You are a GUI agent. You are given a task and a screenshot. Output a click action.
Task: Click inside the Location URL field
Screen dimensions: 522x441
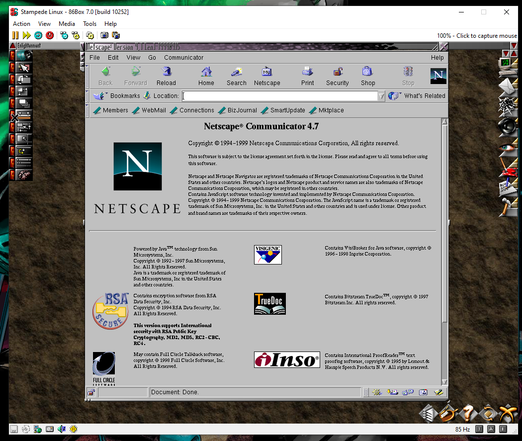pyautogui.click(x=280, y=96)
